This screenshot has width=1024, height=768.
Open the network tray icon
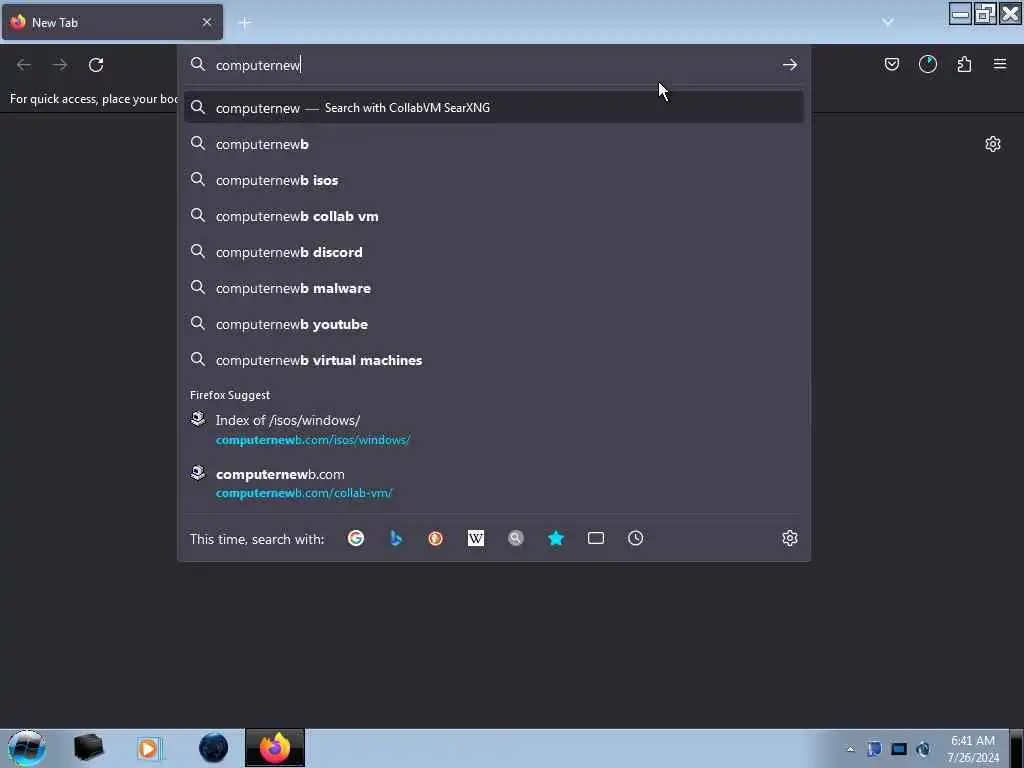pos(899,749)
